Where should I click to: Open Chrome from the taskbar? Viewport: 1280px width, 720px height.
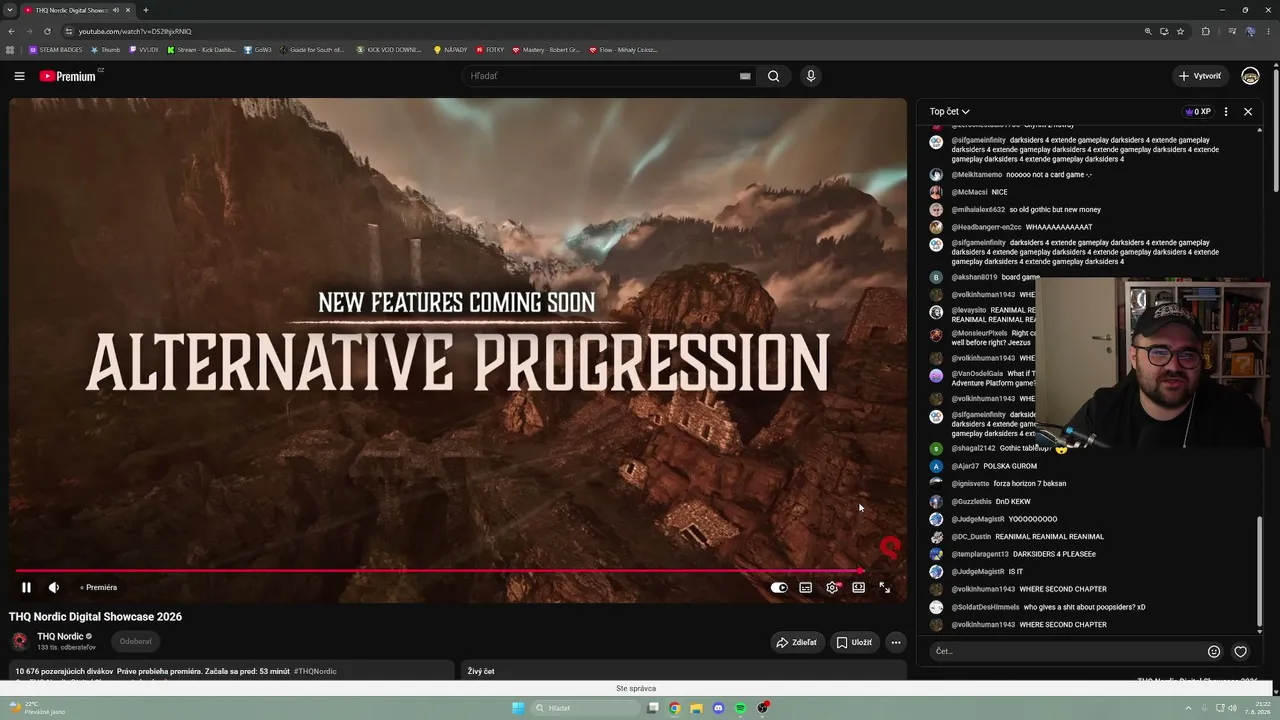(675, 708)
